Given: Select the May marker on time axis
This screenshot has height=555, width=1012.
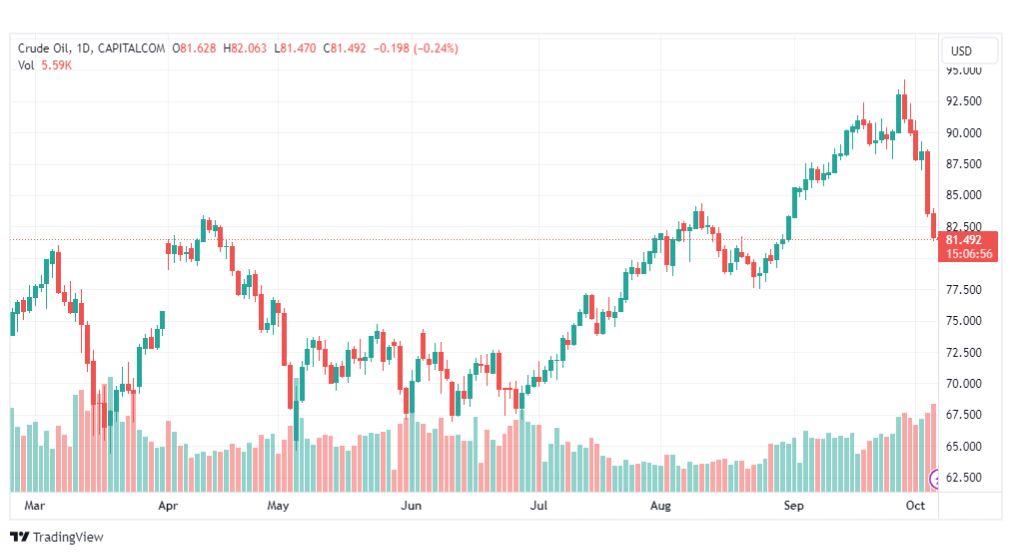Looking at the screenshot, I should click(278, 506).
